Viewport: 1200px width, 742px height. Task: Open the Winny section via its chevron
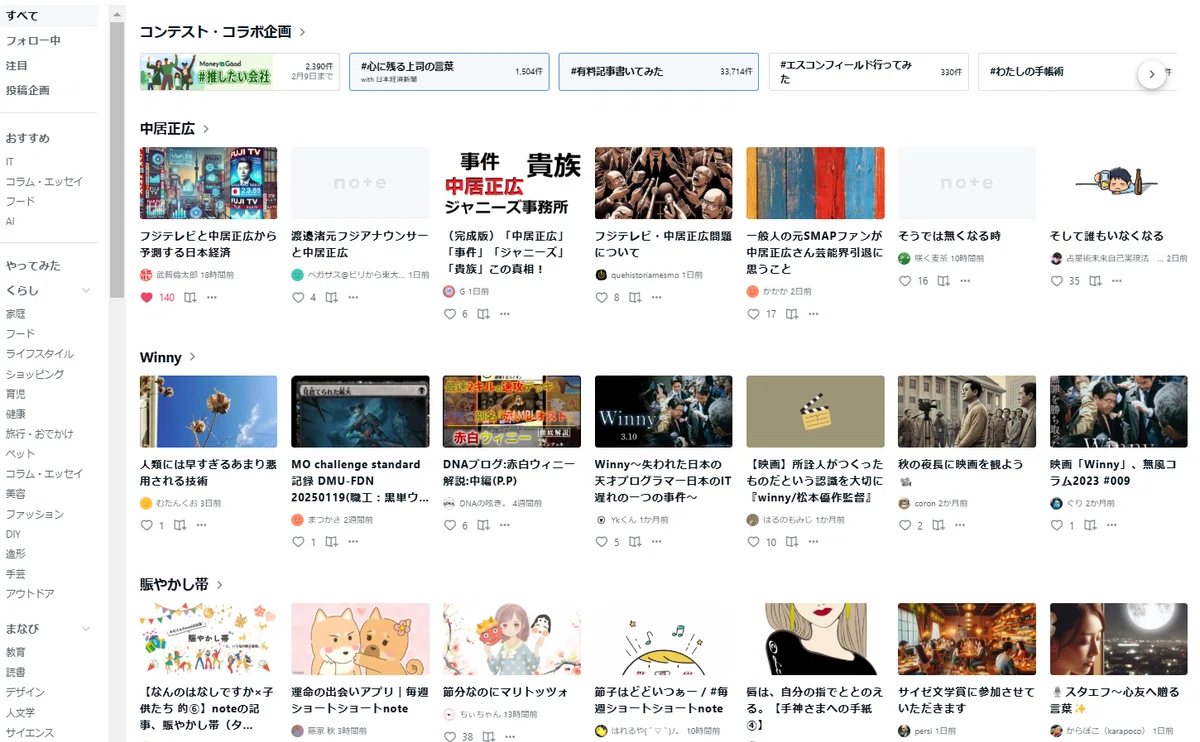coord(193,357)
